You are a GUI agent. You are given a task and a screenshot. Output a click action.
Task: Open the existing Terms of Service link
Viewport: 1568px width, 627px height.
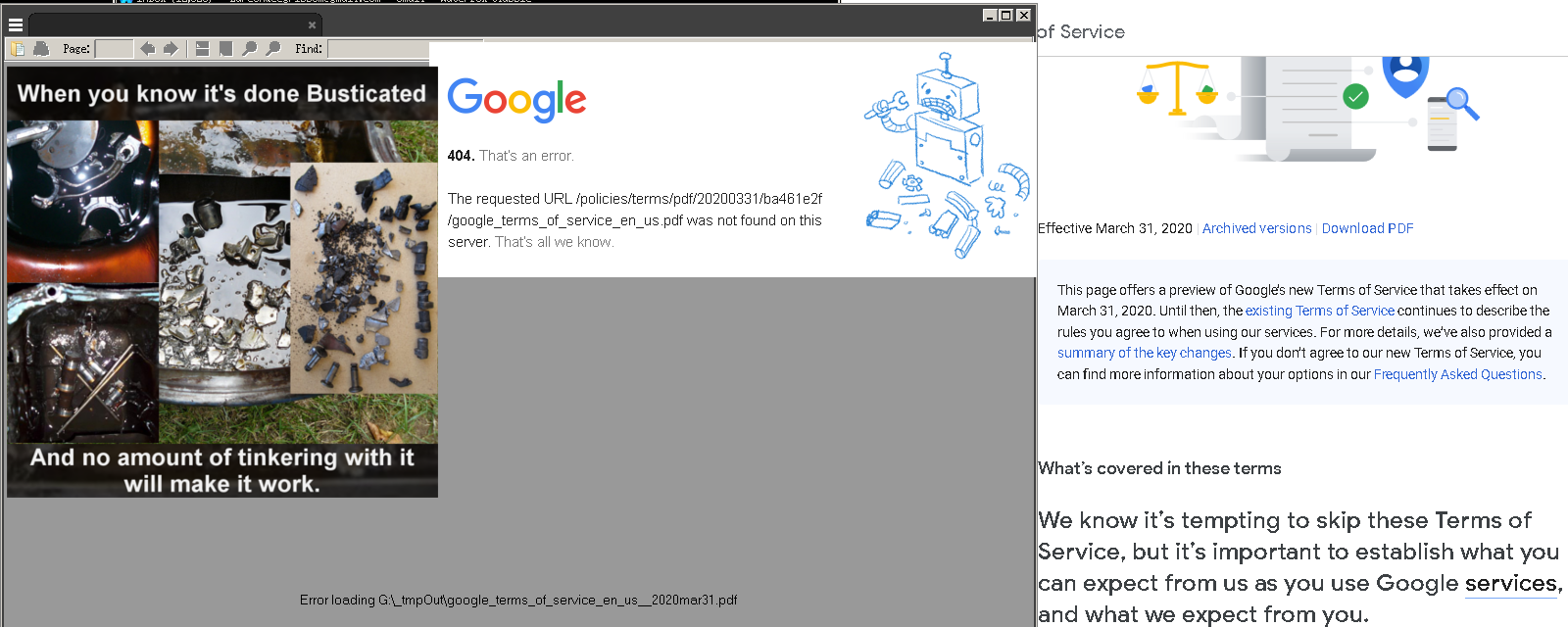point(1319,311)
